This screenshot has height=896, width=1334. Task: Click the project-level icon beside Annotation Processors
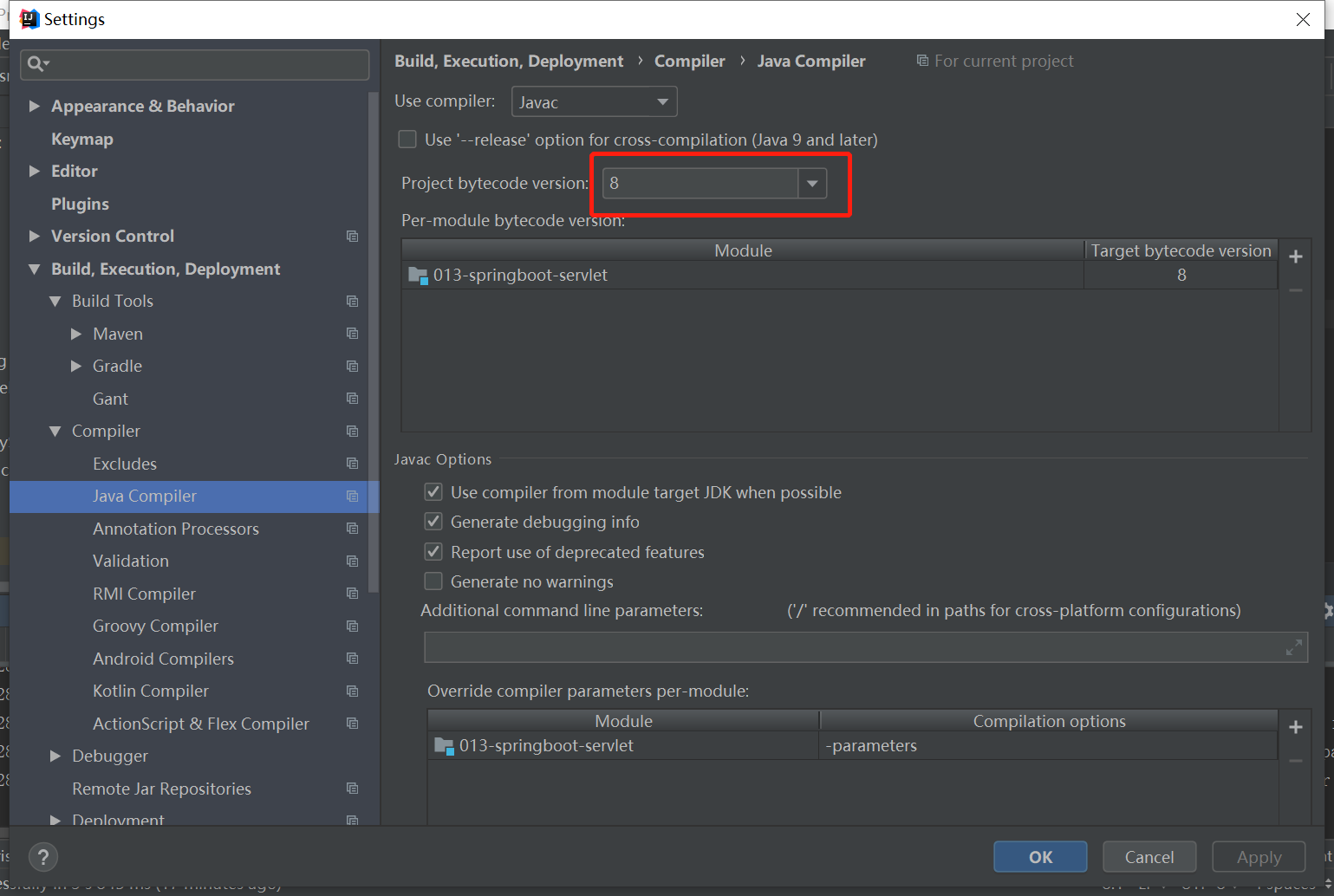pos(352,529)
